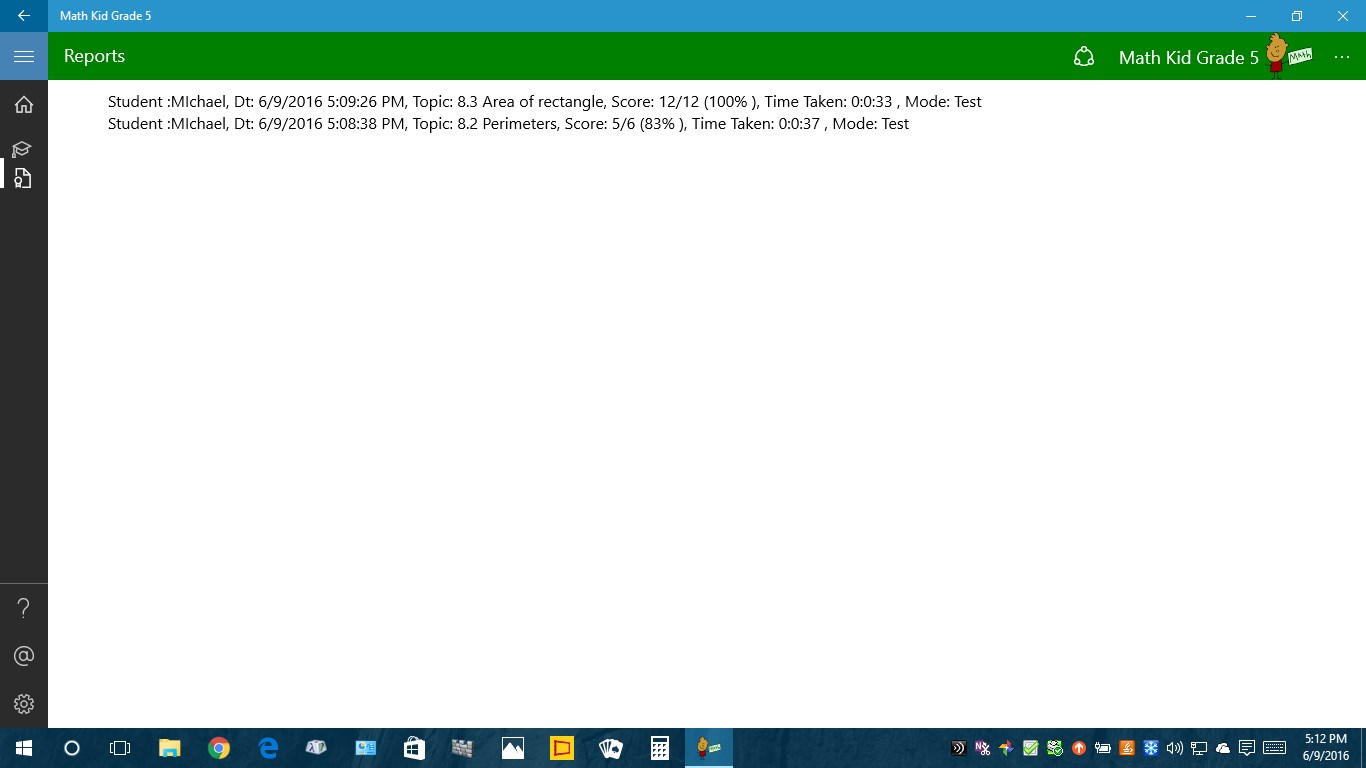
Task: Open the Windows Start menu
Action: tap(24, 748)
